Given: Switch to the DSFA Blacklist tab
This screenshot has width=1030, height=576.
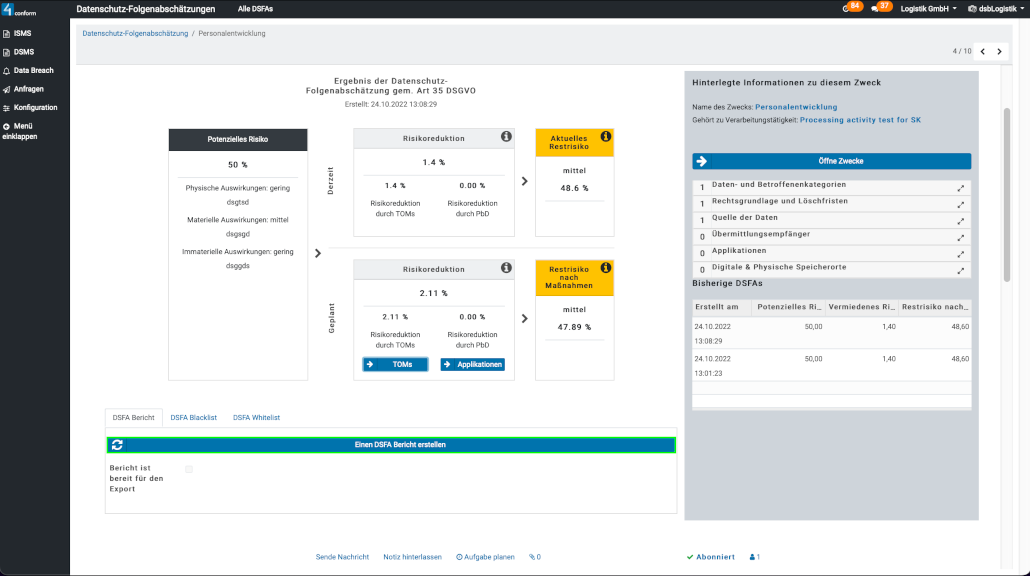Looking at the screenshot, I should tap(193, 417).
